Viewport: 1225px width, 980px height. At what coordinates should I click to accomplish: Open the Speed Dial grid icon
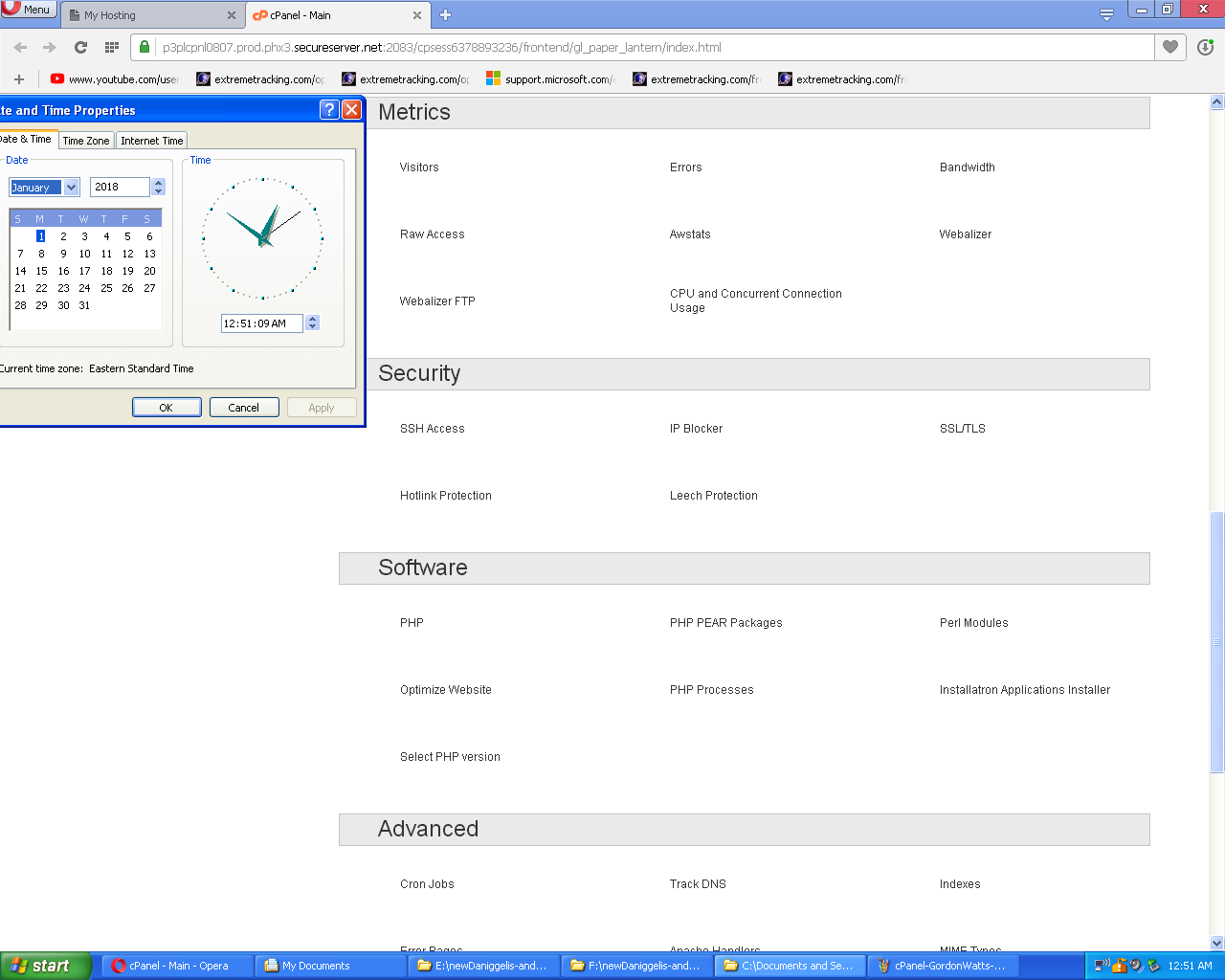click(x=112, y=47)
